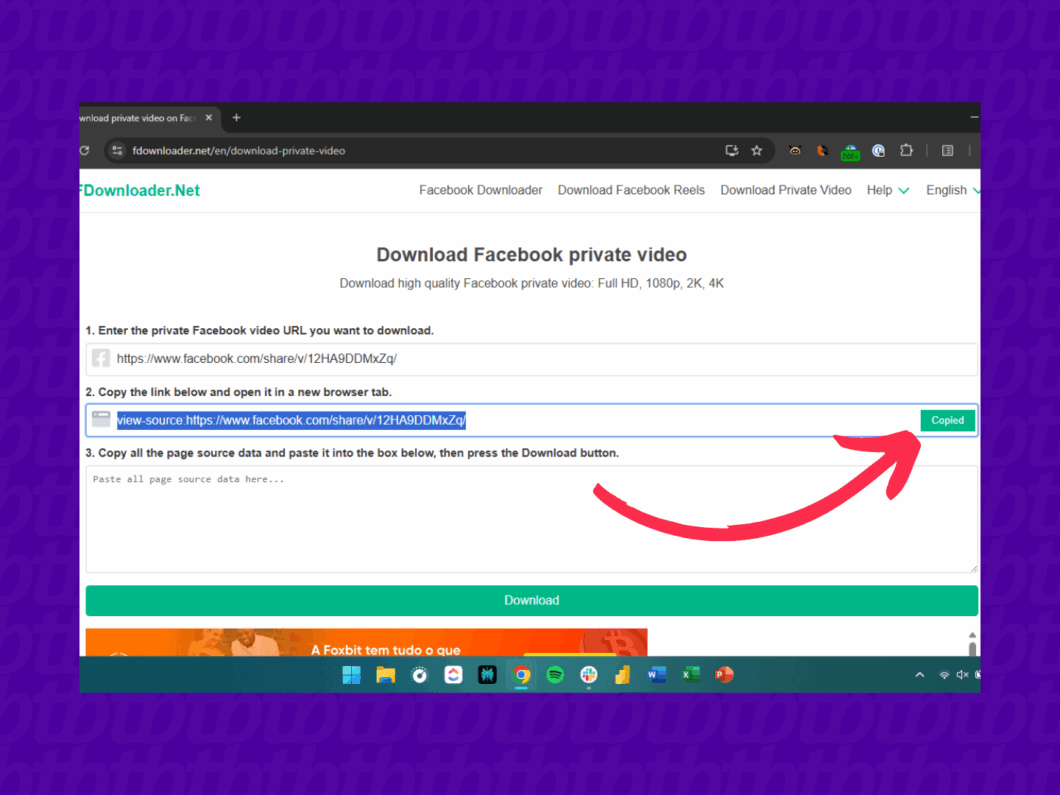The height and width of the screenshot is (795, 1060).
Task: Open a new browser tab
Action: click(236, 118)
